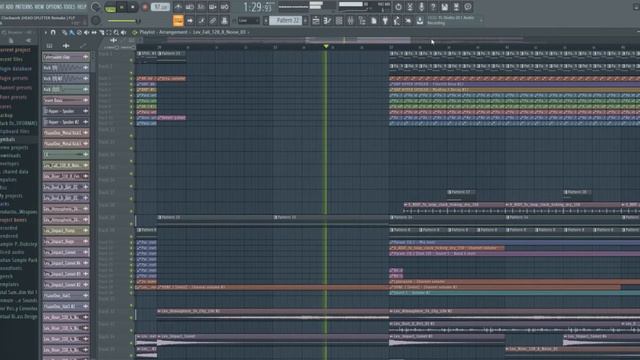Image resolution: width=640 pixels, height=360 pixels.
Task: Select the playlist slice tool
Action: [x=101, y=32]
